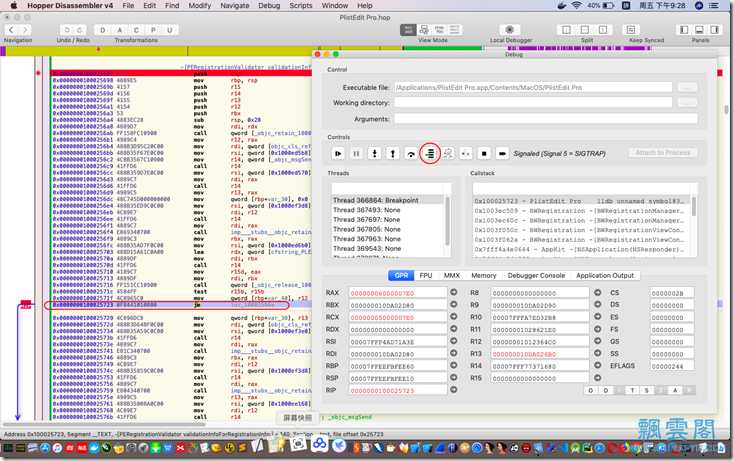The image size is (734, 461).
Task: Click the Threads list scrollbar
Action: point(448,220)
